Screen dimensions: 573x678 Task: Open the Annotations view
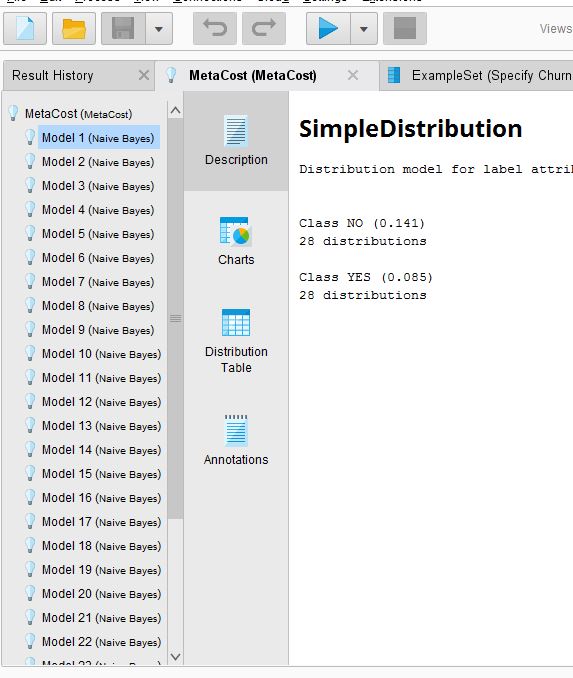click(x=236, y=441)
